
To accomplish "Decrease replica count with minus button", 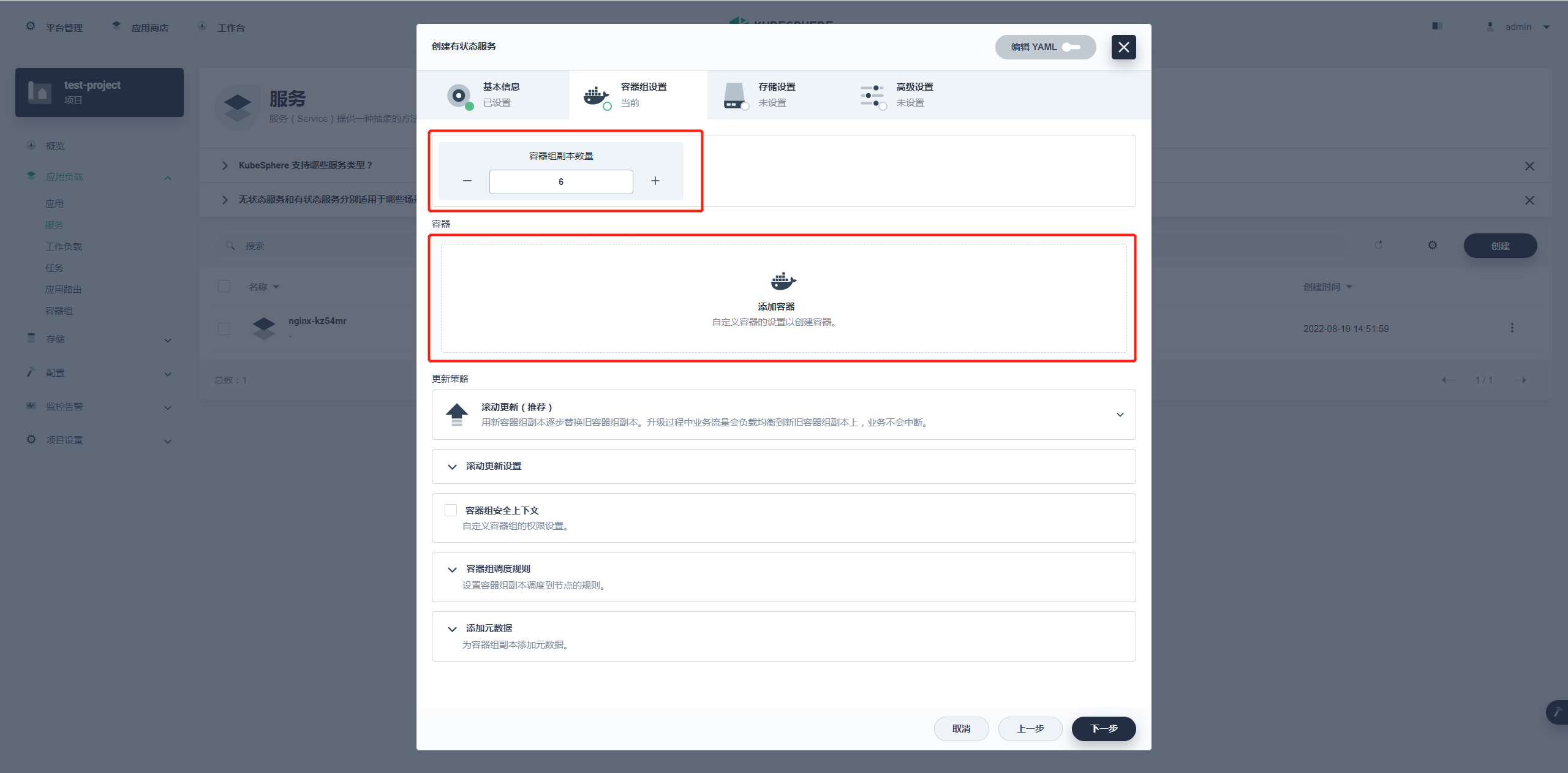I will coord(467,180).
